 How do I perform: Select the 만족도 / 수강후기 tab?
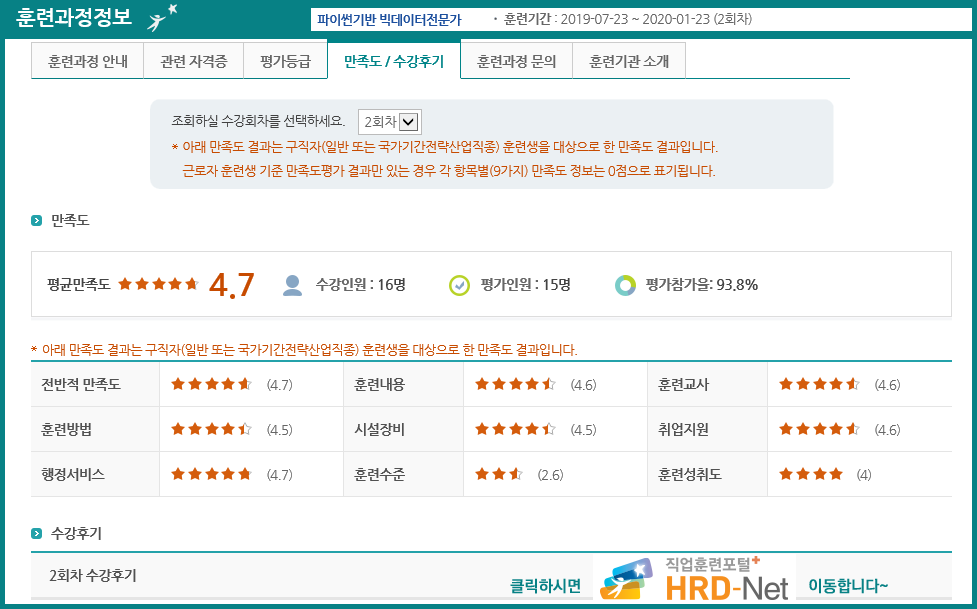coord(393,61)
